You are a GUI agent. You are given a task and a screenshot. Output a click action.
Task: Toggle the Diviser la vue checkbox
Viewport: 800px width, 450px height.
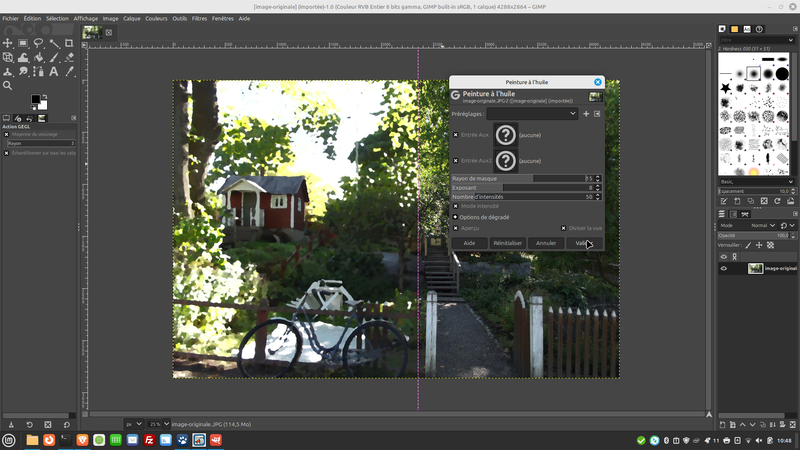click(563, 228)
